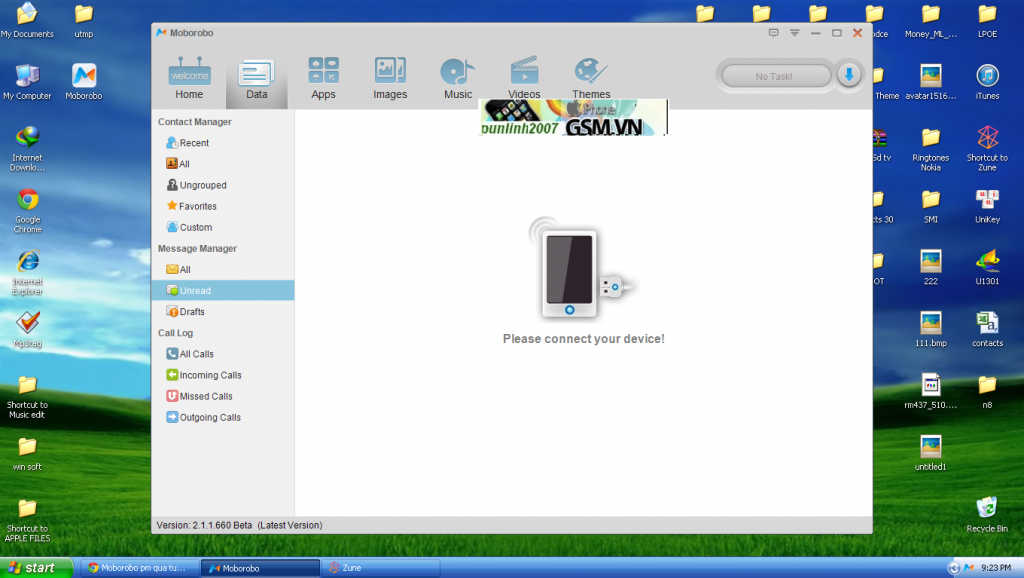1024x578 pixels.
Task: Go to the Images tab
Action: tap(390, 78)
